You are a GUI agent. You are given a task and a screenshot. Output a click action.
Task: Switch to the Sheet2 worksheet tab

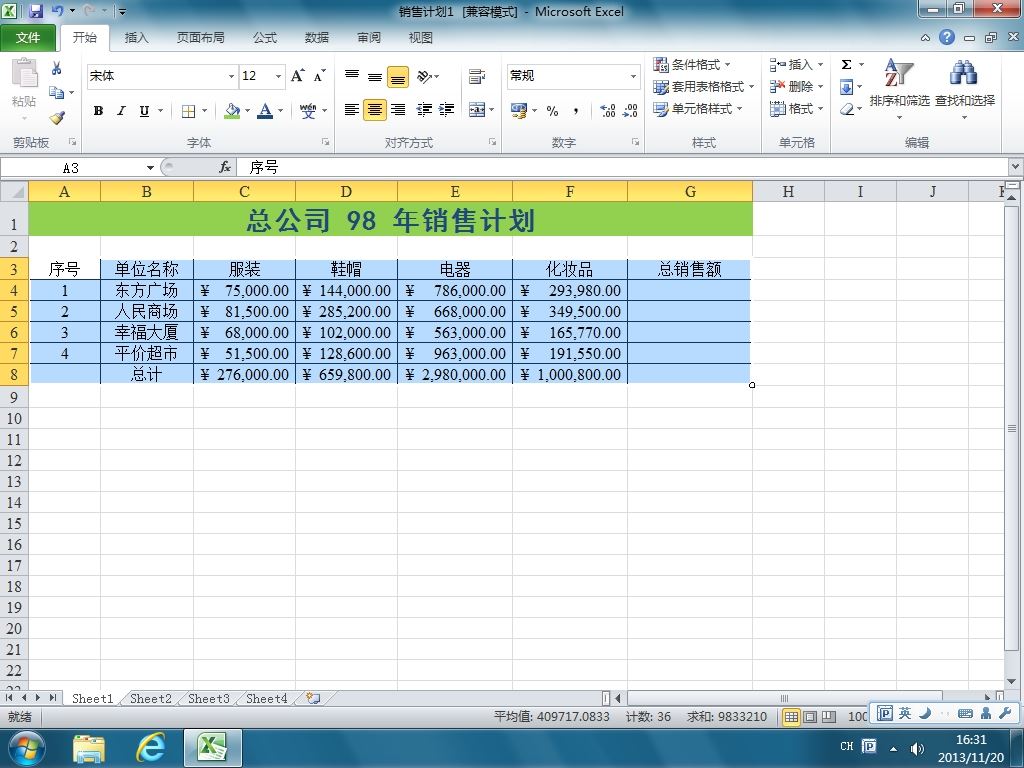[x=151, y=699]
